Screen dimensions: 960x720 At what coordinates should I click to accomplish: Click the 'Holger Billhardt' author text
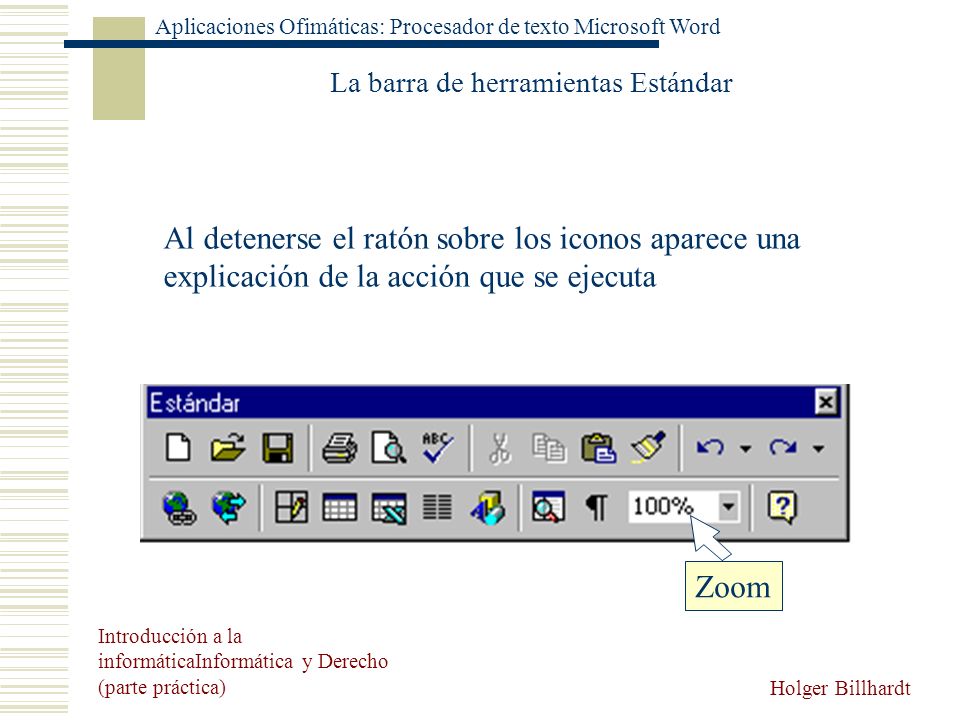pos(840,688)
